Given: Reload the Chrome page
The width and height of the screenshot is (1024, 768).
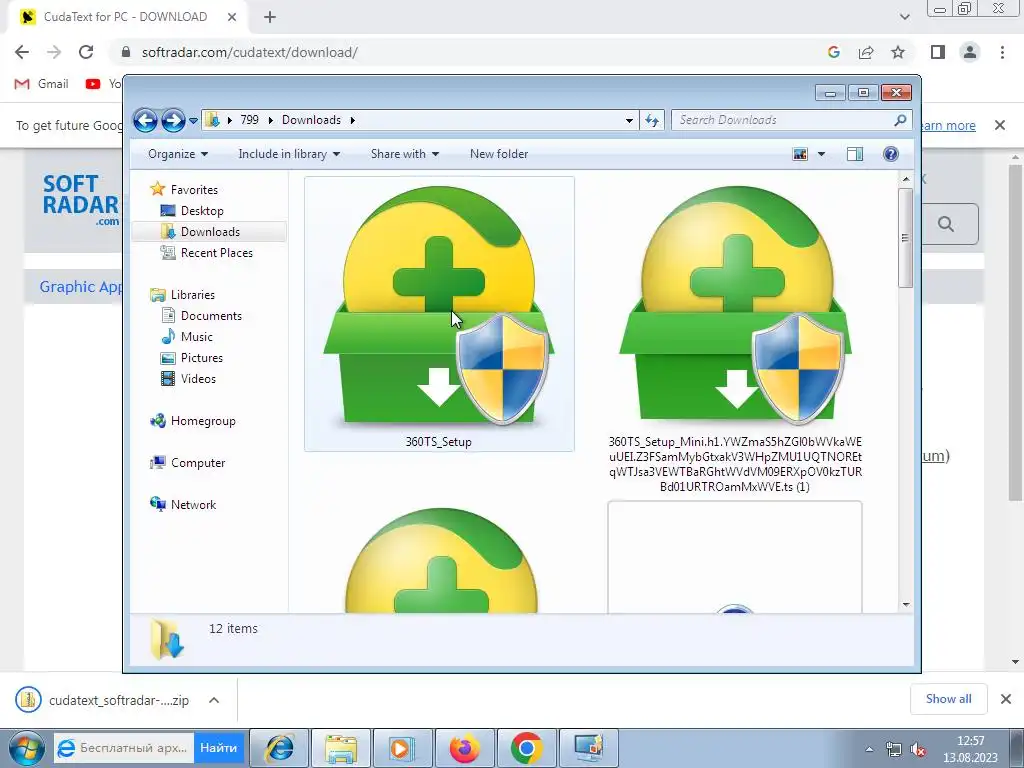Looking at the screenshot, I should pyautogui.click(x=86, y=52).
